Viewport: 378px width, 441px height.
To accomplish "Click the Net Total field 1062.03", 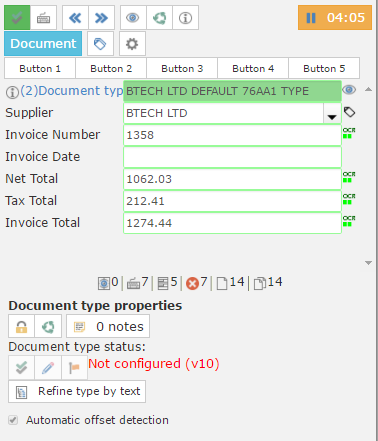I will click(232, 179).
